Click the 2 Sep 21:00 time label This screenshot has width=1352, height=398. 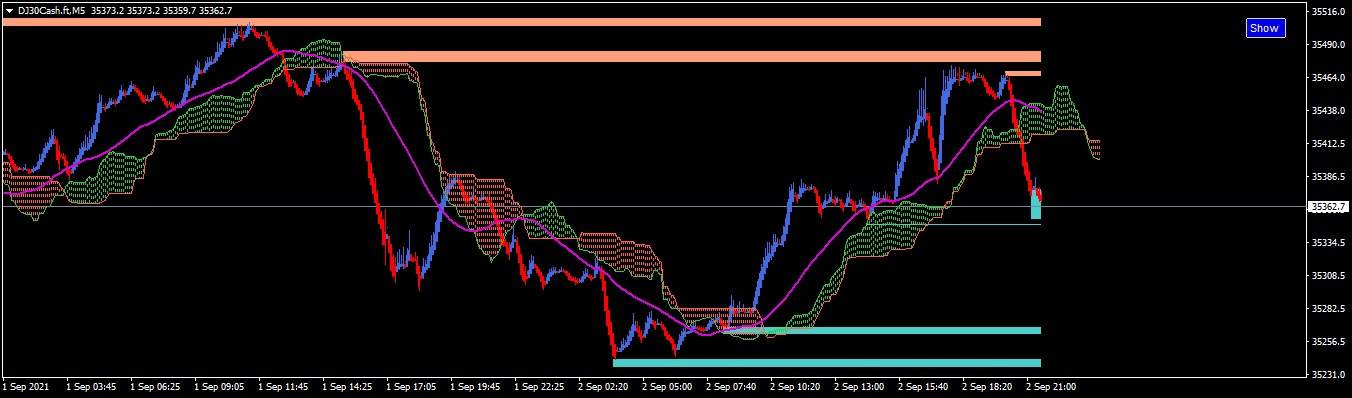[x=1052, y=385]
